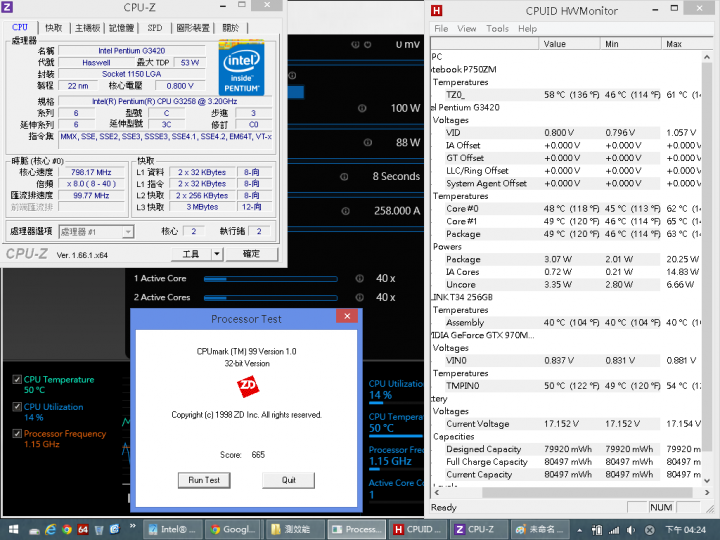The height and width of the screenshot is (540, 720).
Task: Click the Min column header in HWMonitor
Action: [630, 44]
